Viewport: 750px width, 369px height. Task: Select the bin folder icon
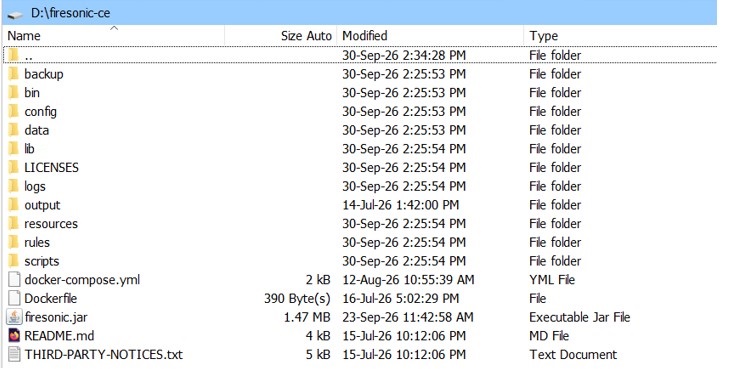coord(14,92)
